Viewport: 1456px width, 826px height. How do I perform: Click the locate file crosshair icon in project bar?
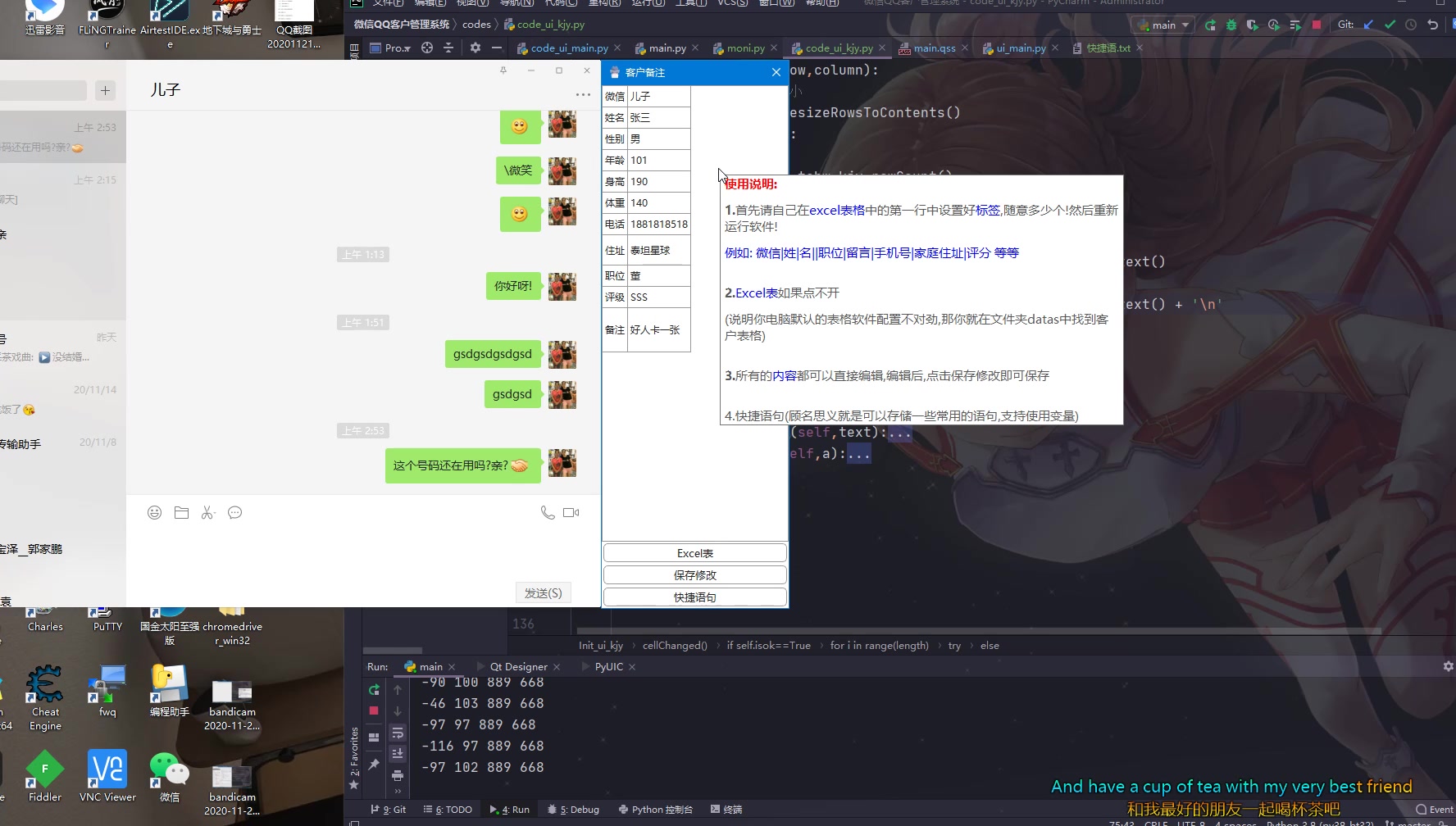(x=427, y=48)
